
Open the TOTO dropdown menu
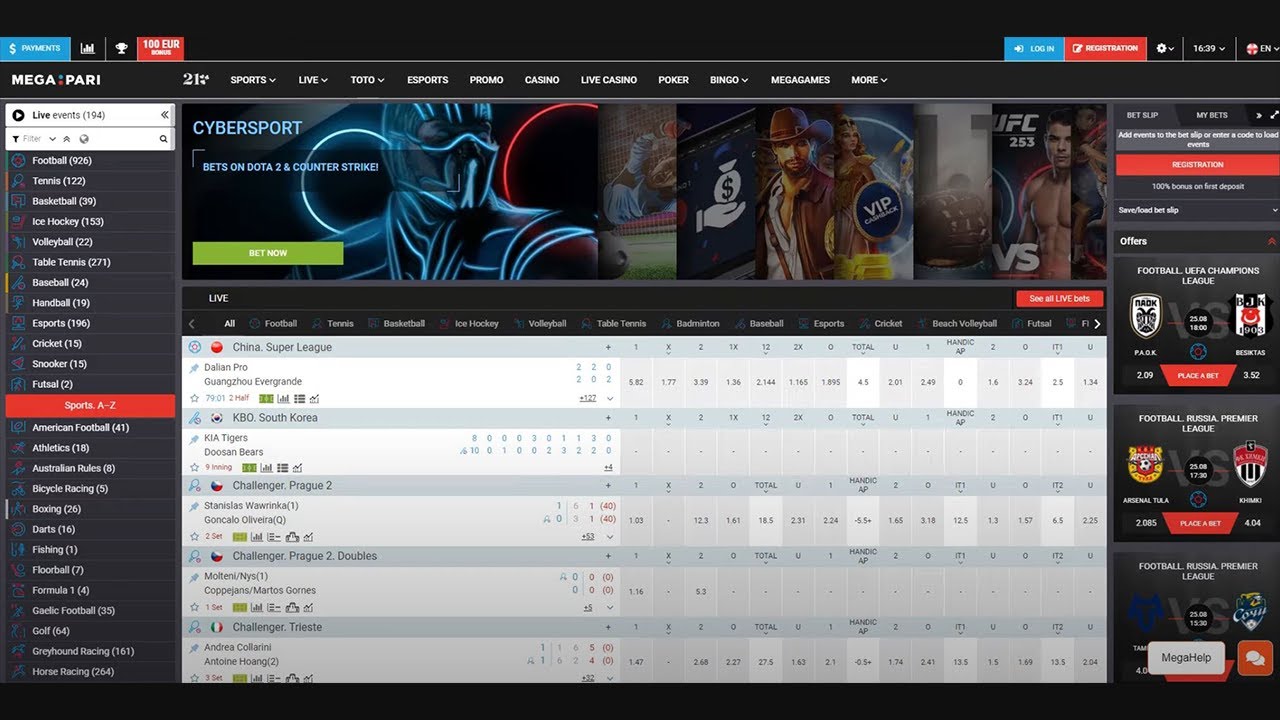pyautogui.click(x=367, y=80)
